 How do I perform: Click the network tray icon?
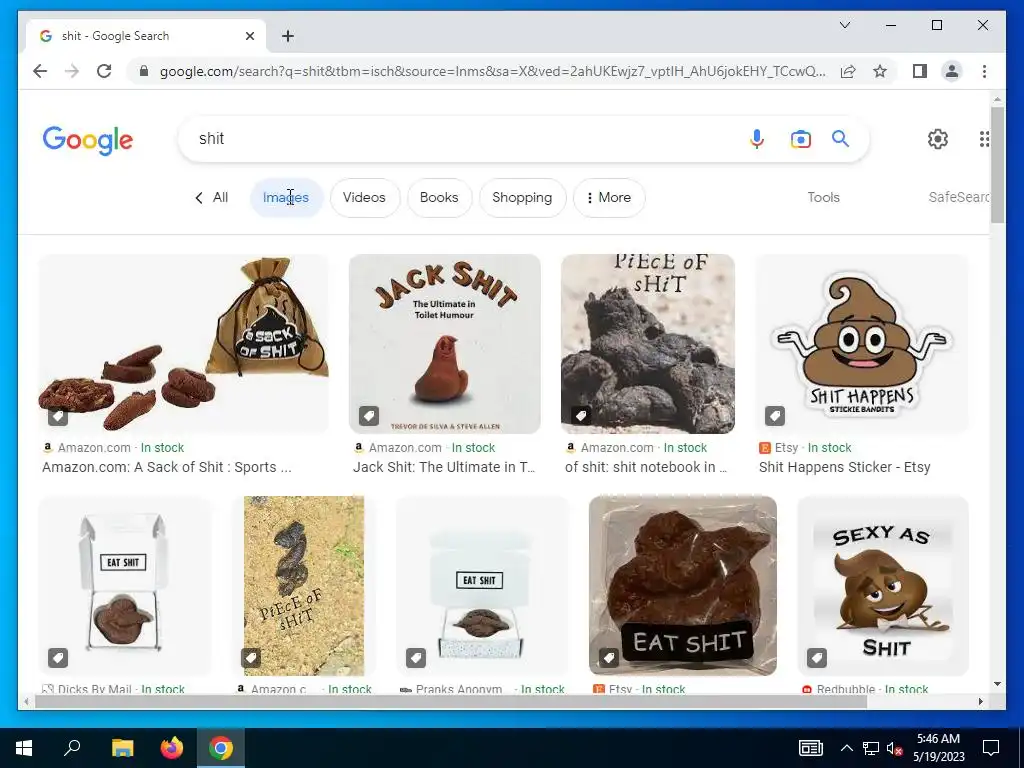click(871, 748)
